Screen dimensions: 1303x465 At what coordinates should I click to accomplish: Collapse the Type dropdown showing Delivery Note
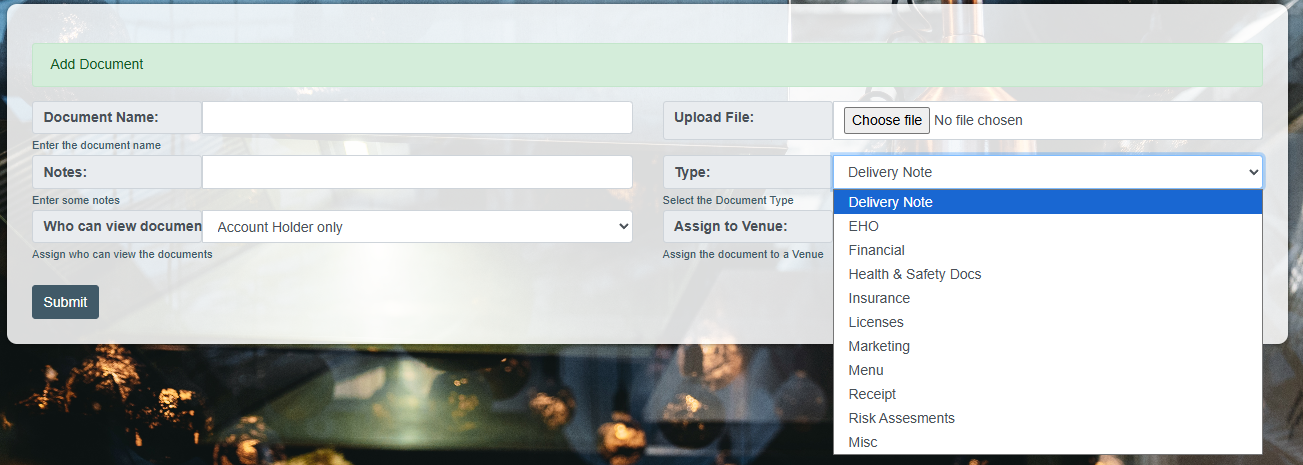pyautogui.click(x=1047, y=172)
